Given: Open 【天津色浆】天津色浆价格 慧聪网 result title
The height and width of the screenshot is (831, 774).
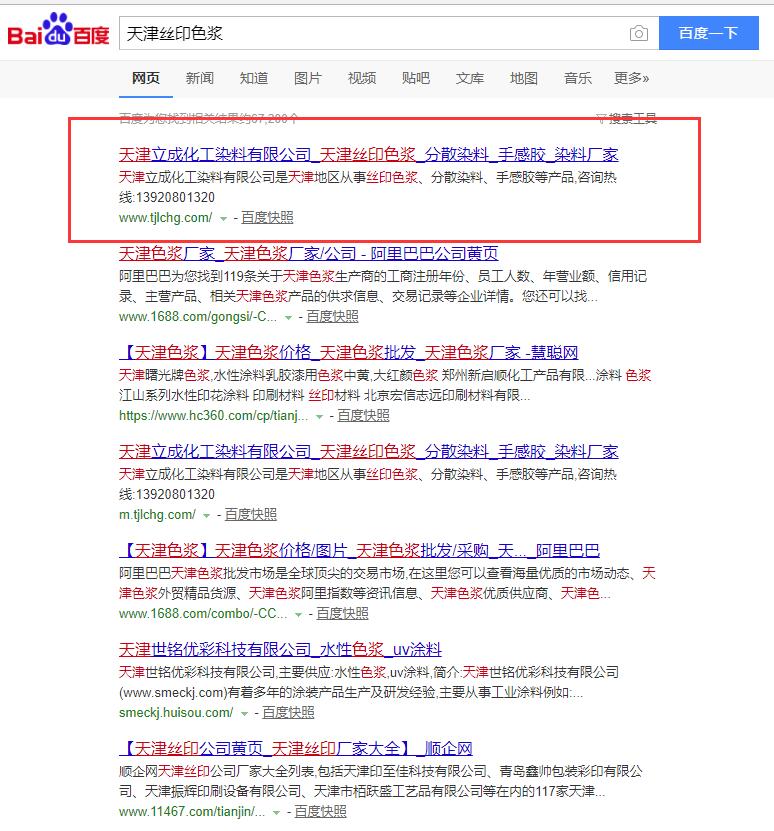Looking at the screenshot, I should click(x=348, y=353).
